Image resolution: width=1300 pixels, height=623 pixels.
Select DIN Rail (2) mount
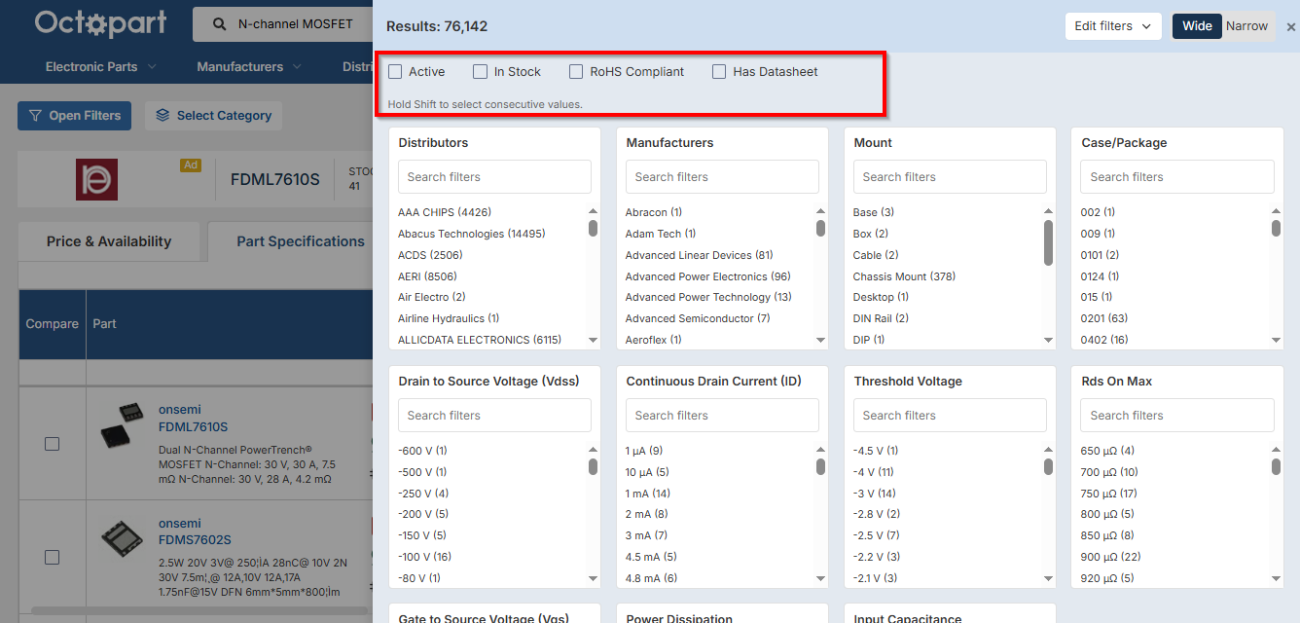(x=880, y=319)
